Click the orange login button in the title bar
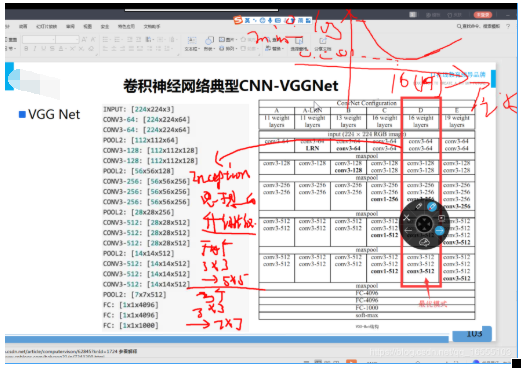 483,15
